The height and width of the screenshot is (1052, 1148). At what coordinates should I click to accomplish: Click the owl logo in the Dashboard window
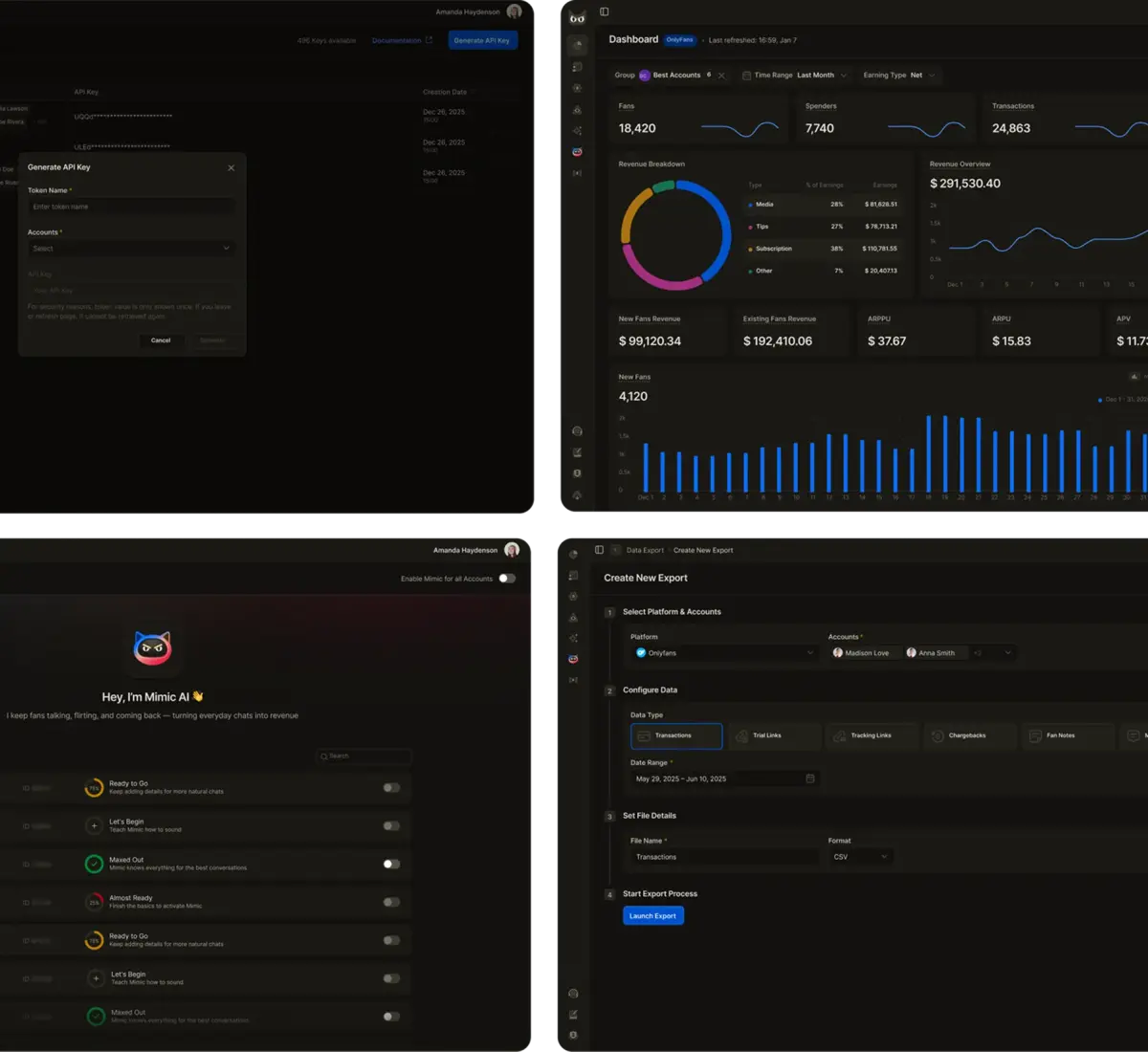(x=577, y=17)
